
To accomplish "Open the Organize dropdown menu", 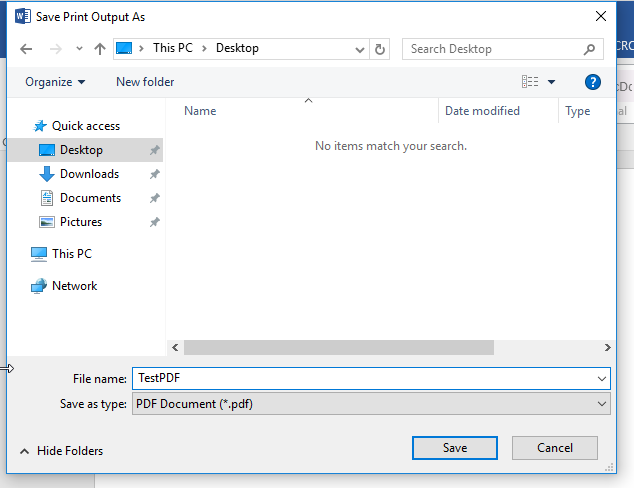I will (x=55, y=82).
